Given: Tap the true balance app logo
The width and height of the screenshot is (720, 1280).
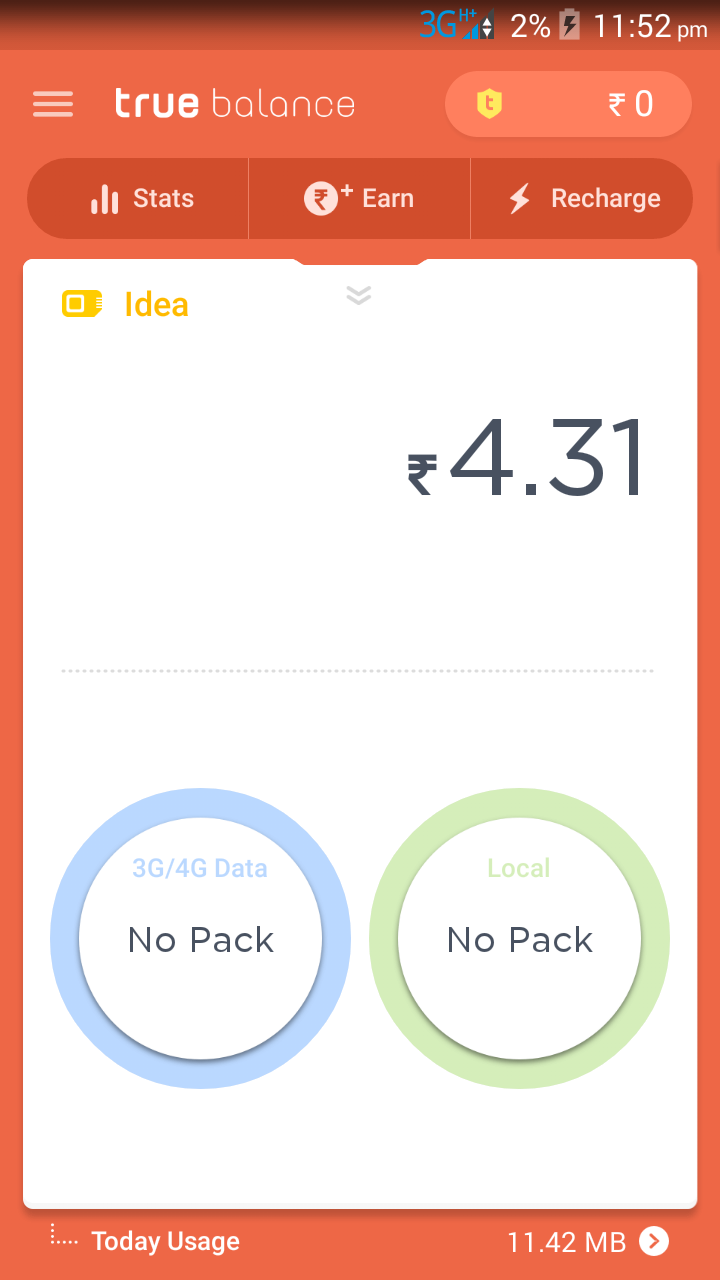Looking at the screenshot, I should (x=235, y=104).
